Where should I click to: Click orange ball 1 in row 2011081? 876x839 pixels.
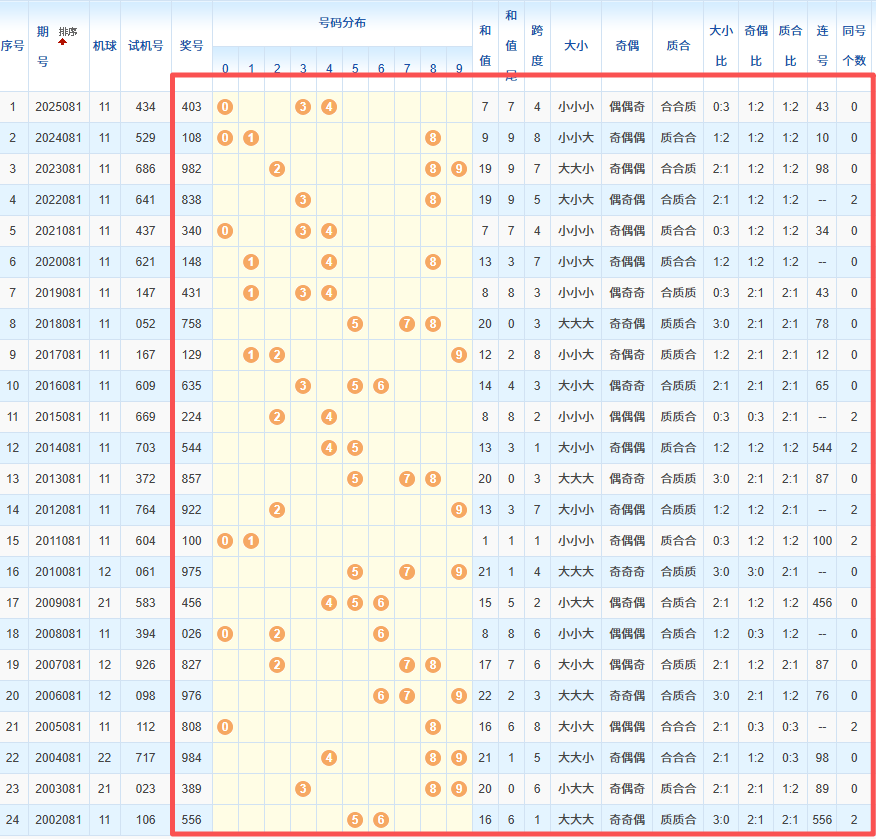[x=251, y=541]
